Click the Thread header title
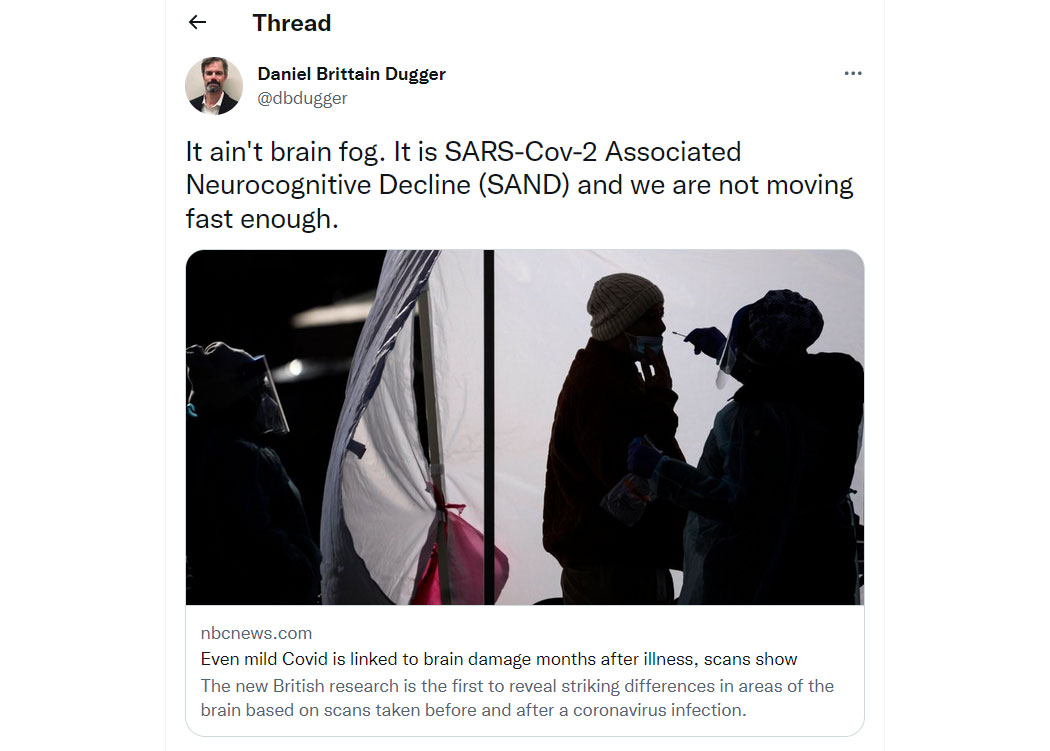This screenshot has width=1050, height=751. tap(292, 23)
